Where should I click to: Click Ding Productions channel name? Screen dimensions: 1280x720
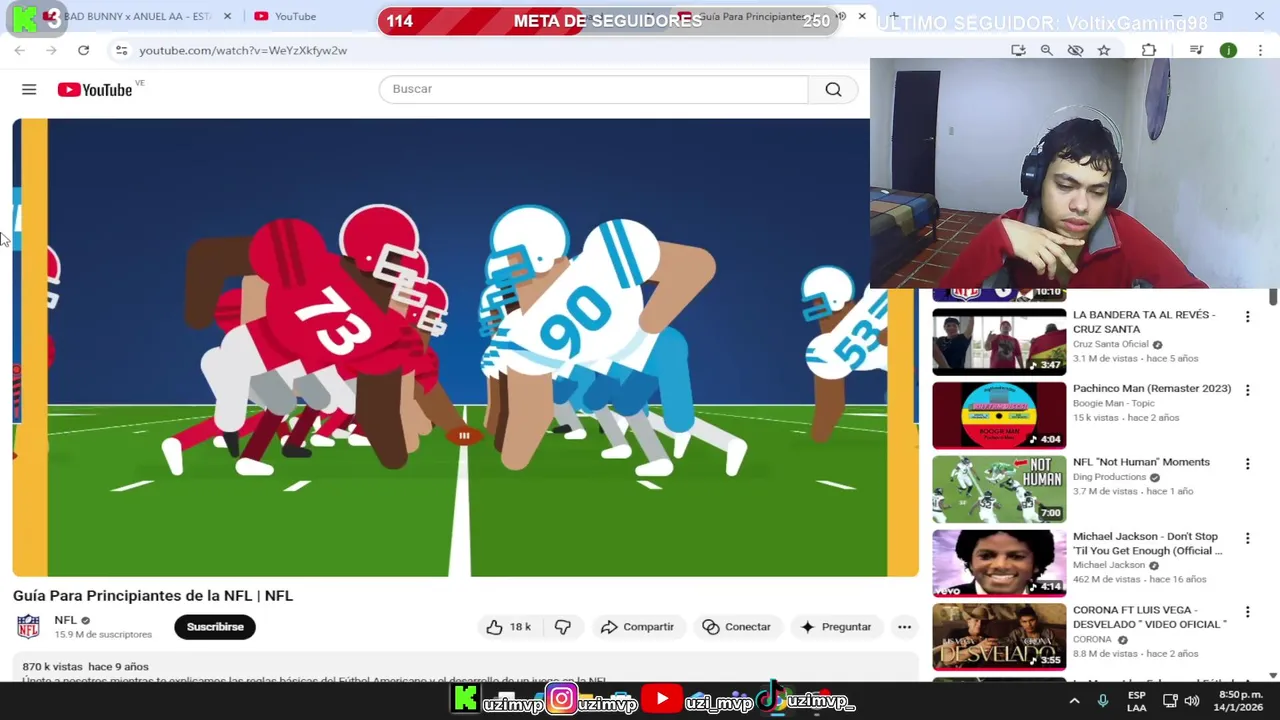pyautogui.click(x=1110, y=477)
